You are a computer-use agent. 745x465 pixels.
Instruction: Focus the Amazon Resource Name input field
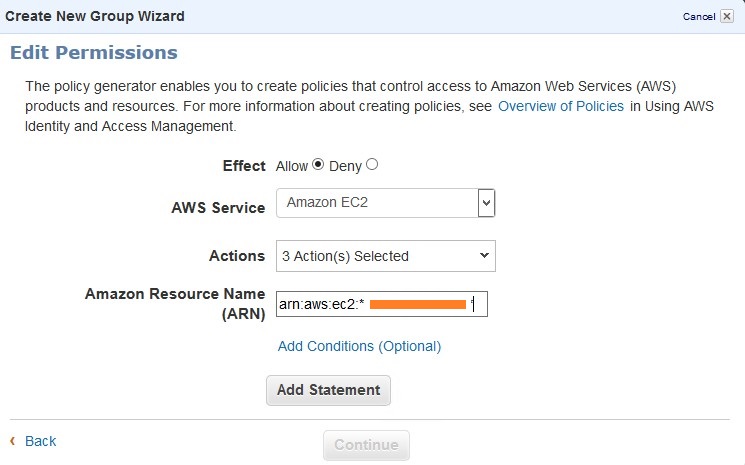pos(381,303)
